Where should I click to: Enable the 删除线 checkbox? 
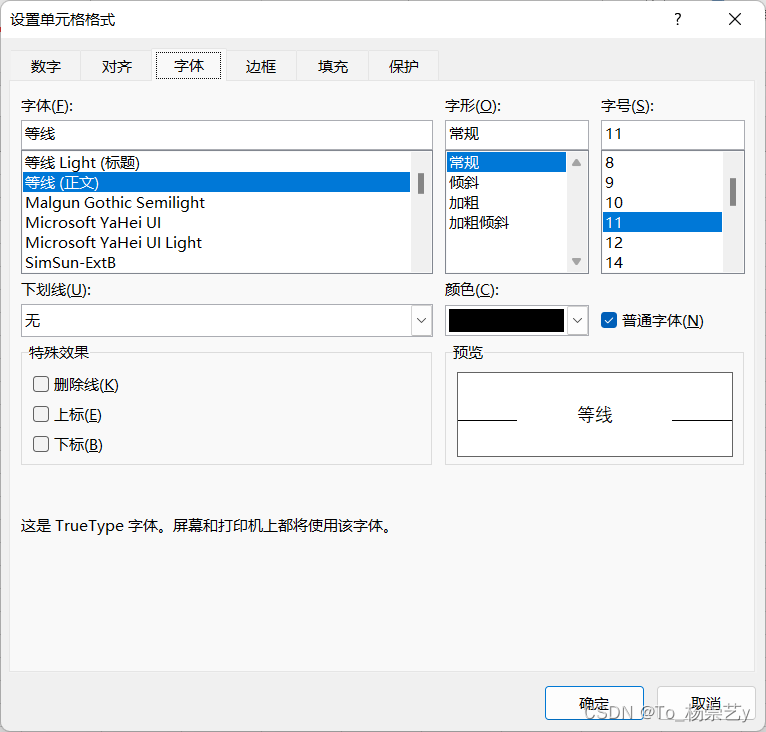coord(41,384)
